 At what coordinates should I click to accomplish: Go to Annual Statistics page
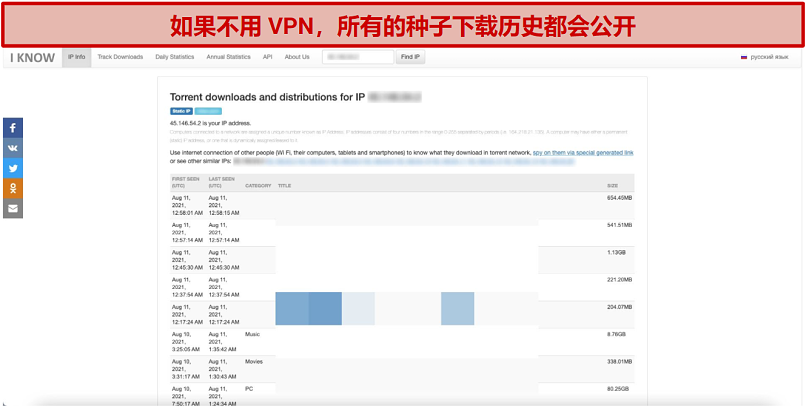[x=228, y=57]
